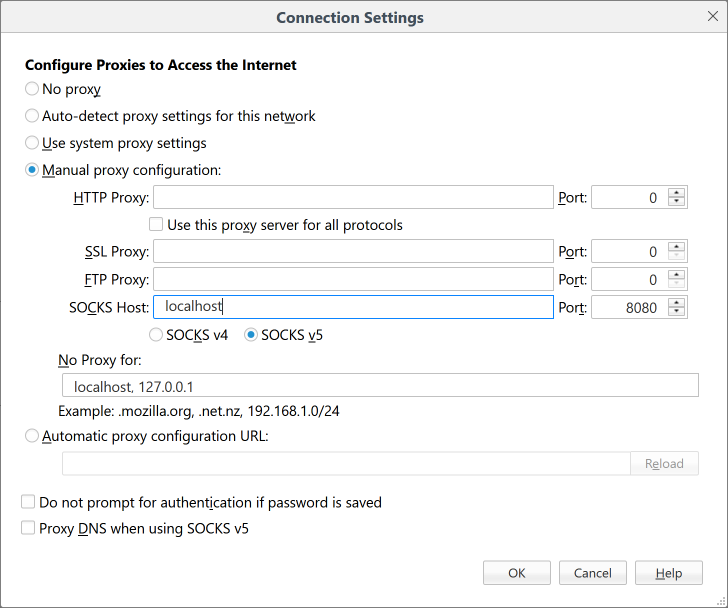728x608 pixels.
Task: Click the FTP Proxy text field
Action: (x=353, y=279)
